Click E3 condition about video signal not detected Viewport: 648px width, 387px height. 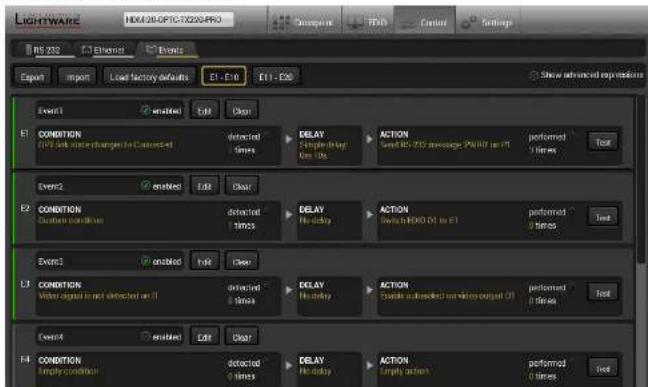(x=98, y=296)
